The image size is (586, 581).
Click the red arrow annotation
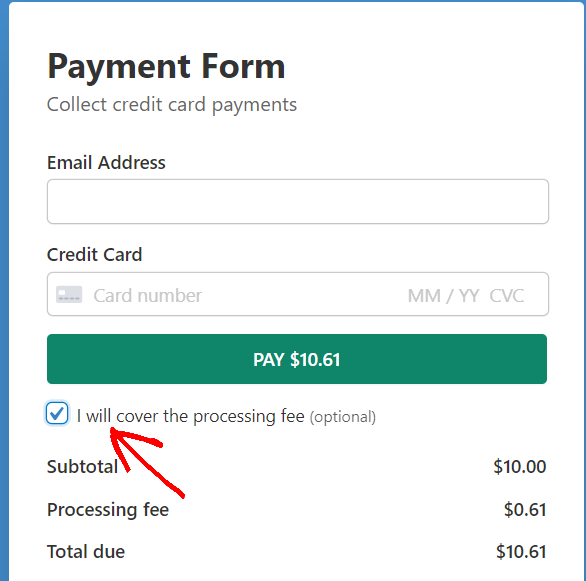click(146, 461)
